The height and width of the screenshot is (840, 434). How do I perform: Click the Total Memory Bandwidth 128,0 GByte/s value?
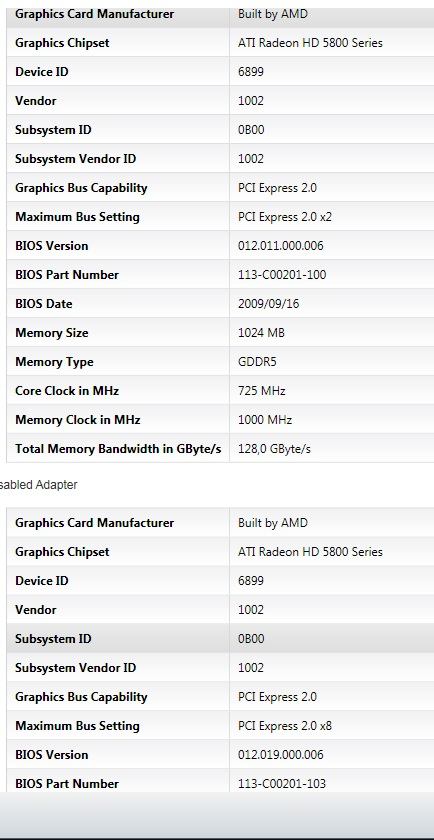click(x=274, y=449)
